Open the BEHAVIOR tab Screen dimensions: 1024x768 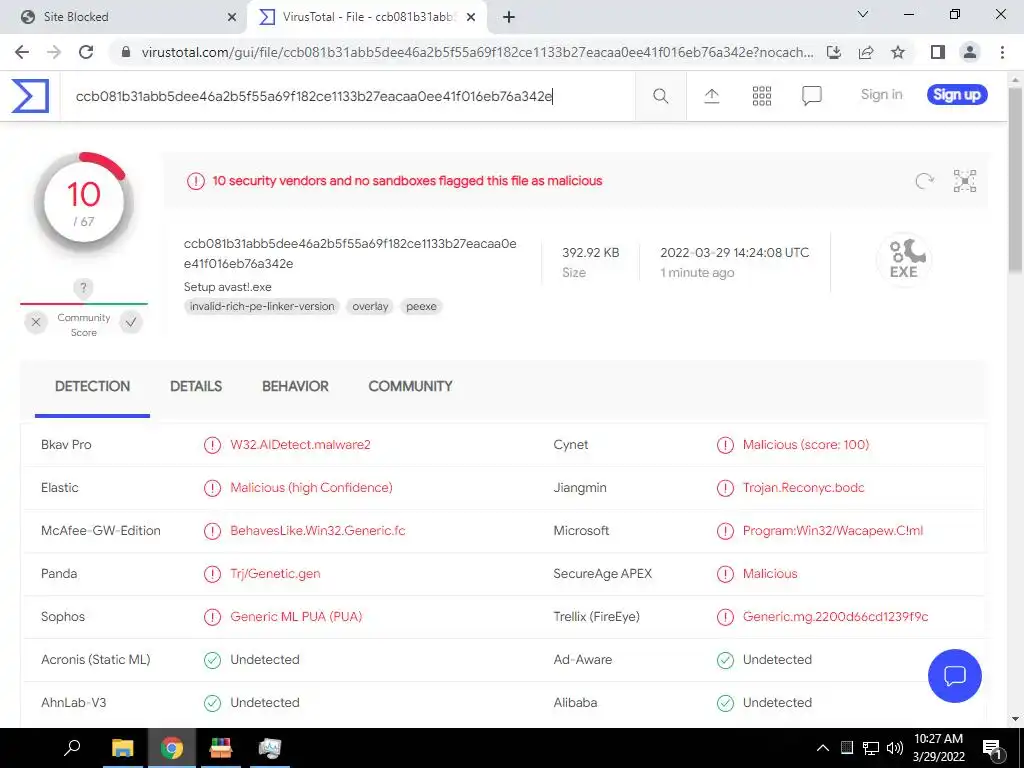click(295, 386)
